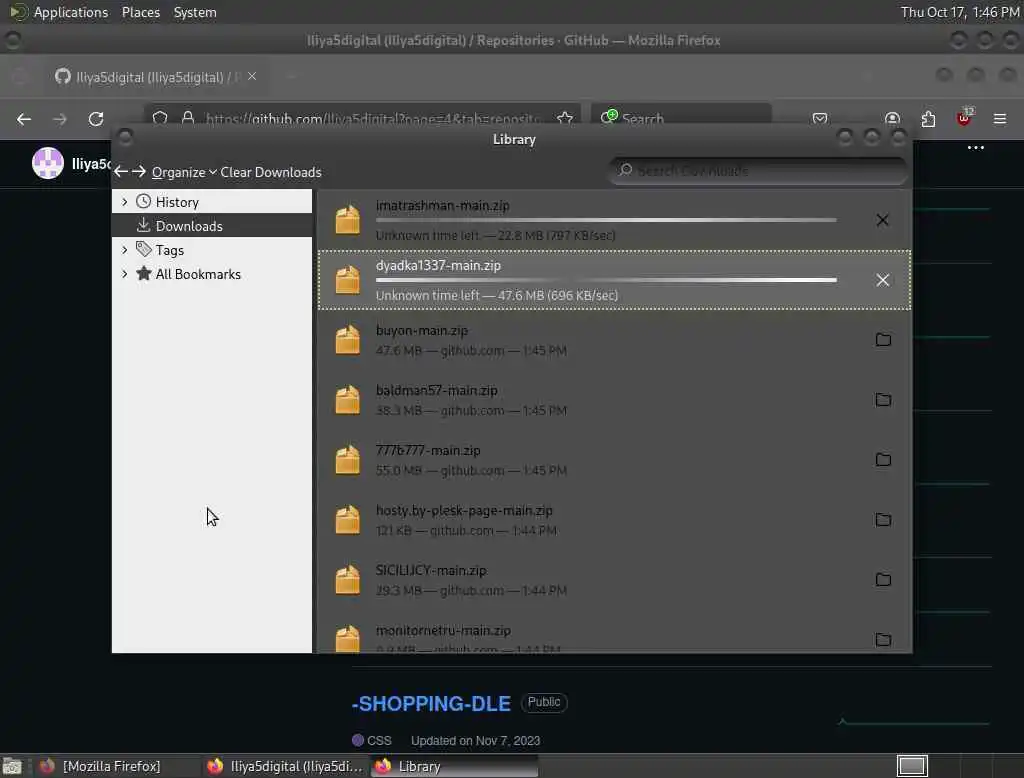Select All Bookmarks in the sidebar
The height and width of the screenshot is (778, 1024).
pyautogui.click(x=212, y=274)
